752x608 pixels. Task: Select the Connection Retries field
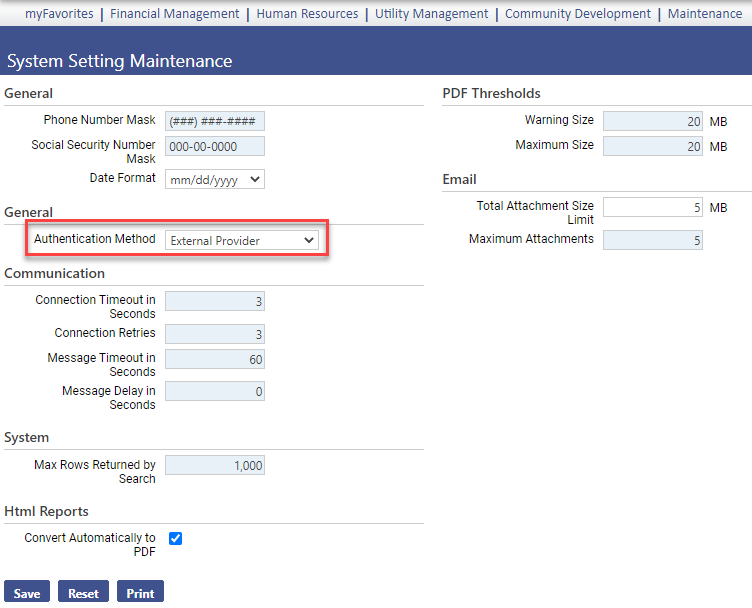tap(214, 334)
